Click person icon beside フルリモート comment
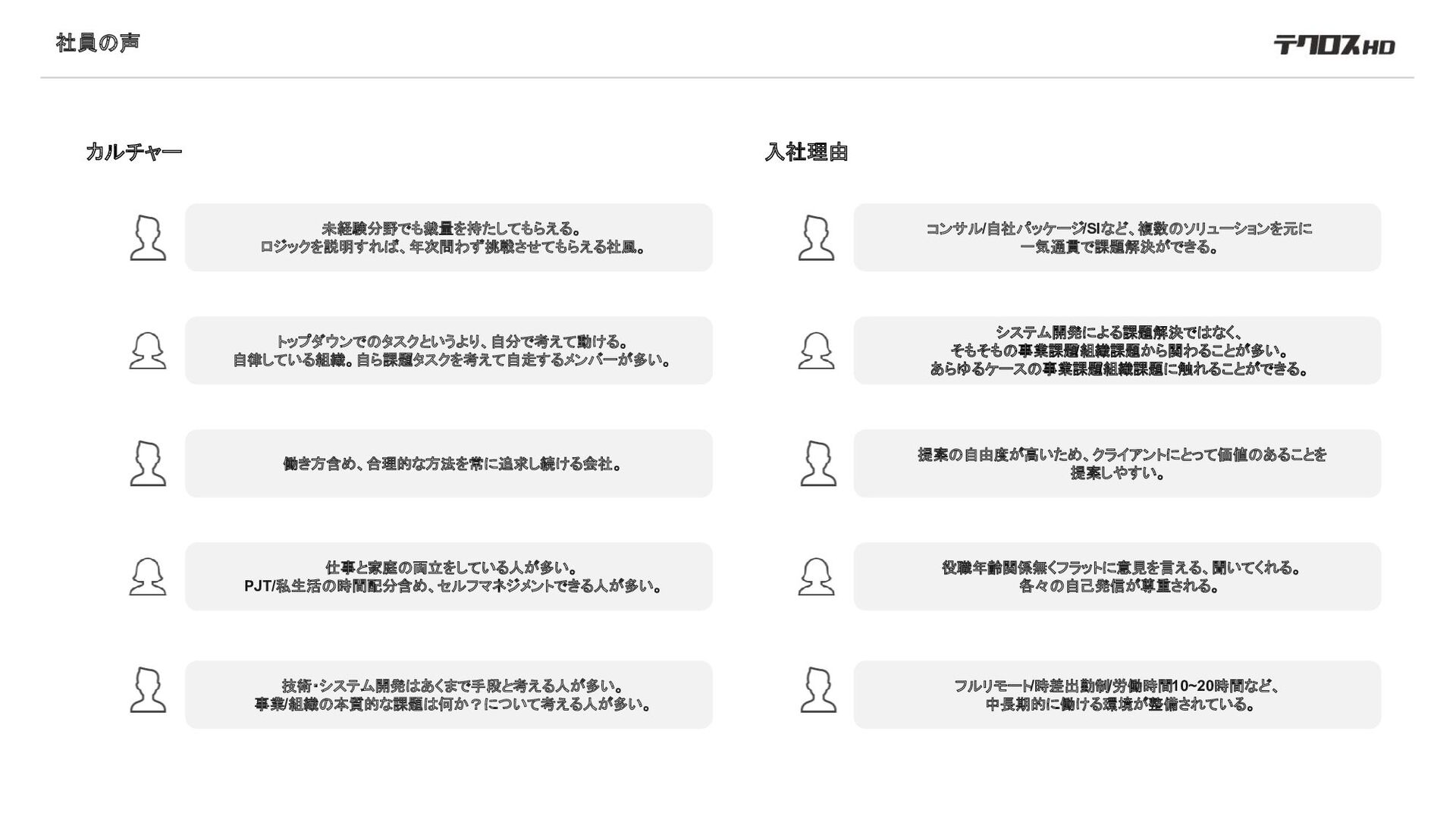This screenshot has height=819, width=1456. [x=818, y=689]
